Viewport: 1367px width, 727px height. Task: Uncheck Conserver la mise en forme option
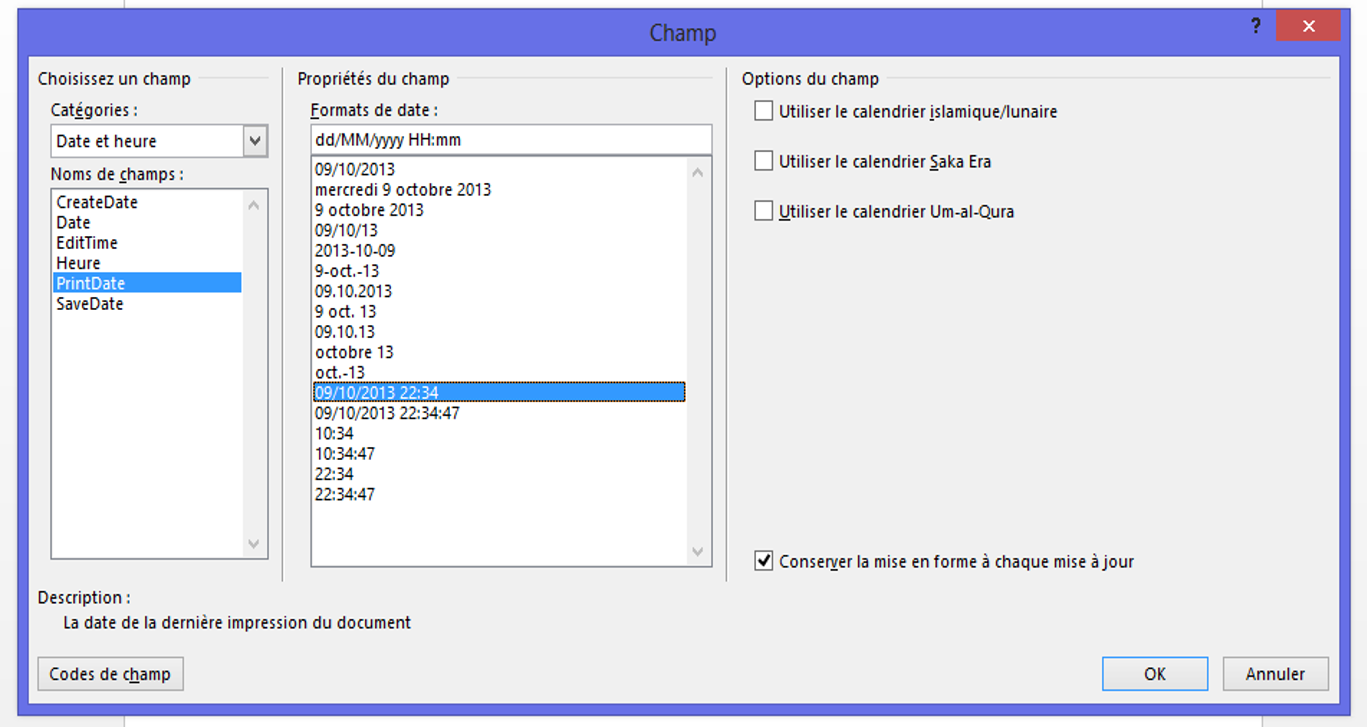point(764,561)
